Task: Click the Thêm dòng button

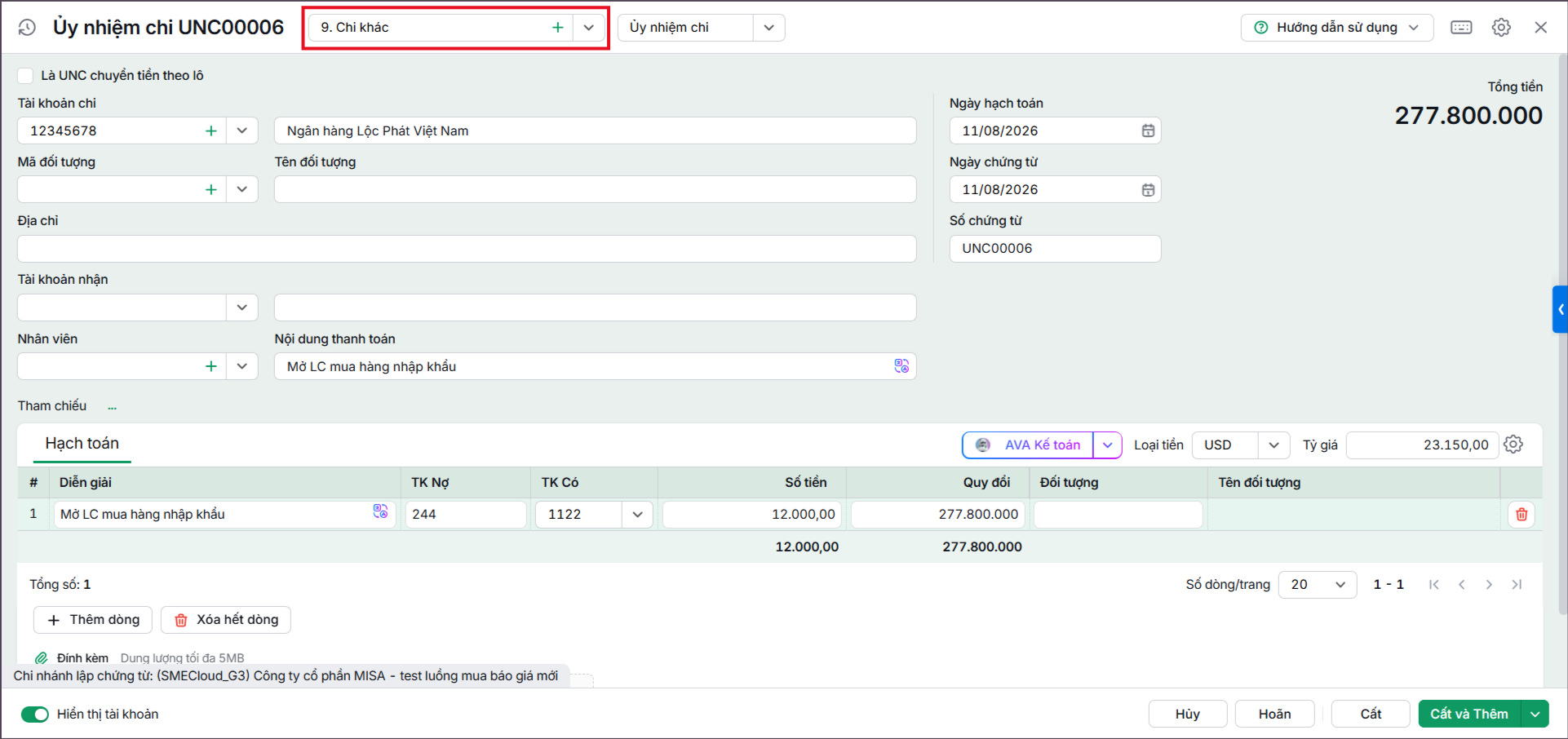Action: (93, 620)
